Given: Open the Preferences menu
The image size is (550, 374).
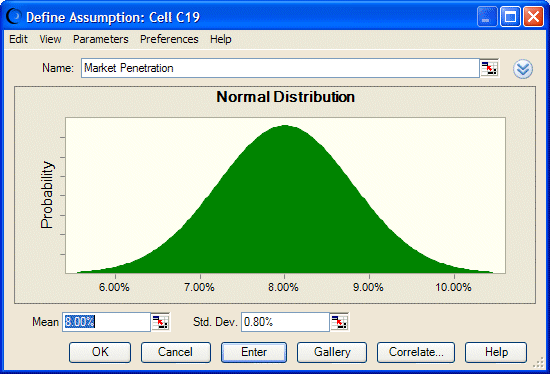Looking at the screenshot, I should 169,39.
